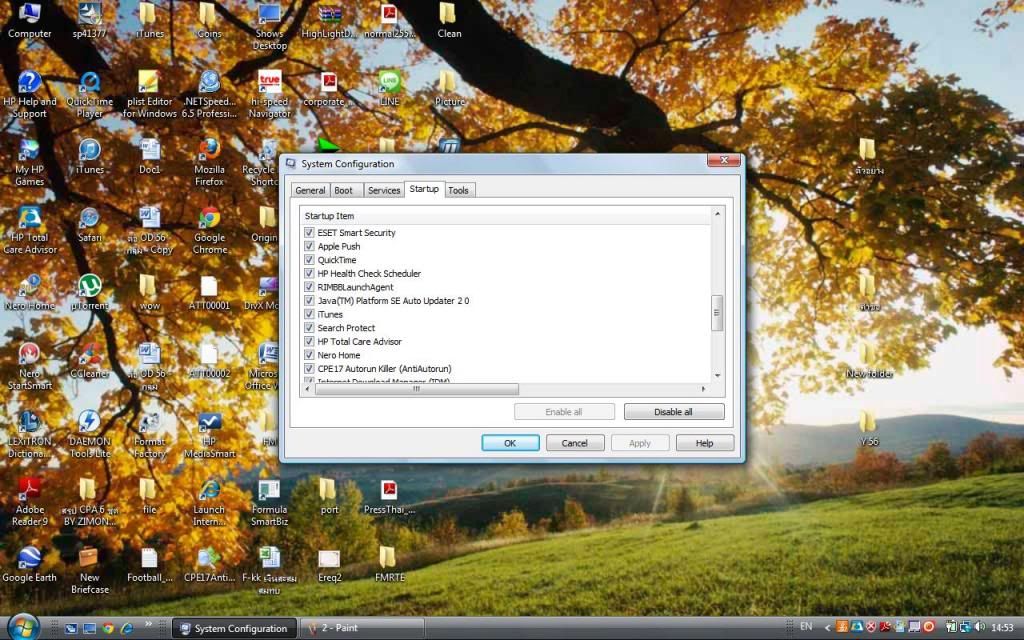Click the Startup Item column header

pos(505,216)
